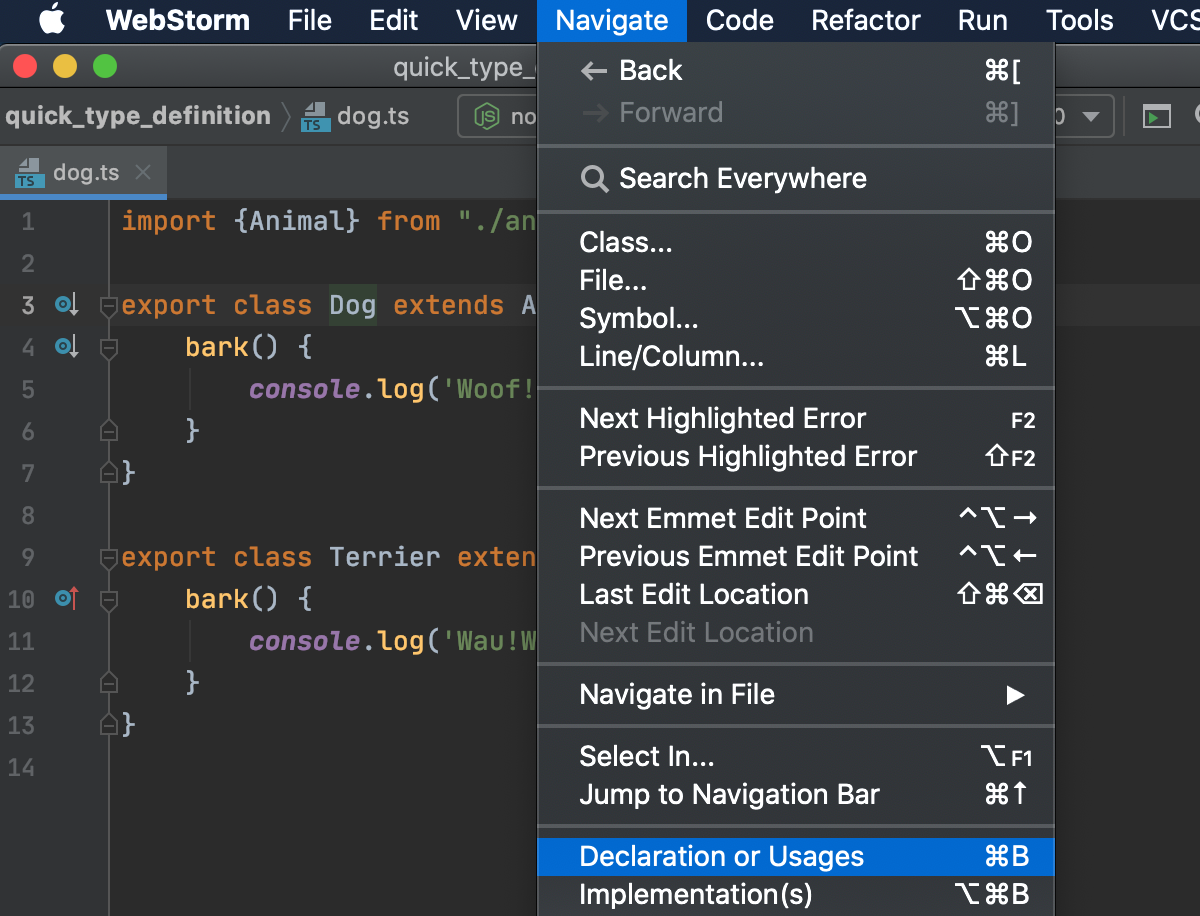1200x916 pixels.
Task: Select Declaration or Usages
Action: (x=720, y=856)
